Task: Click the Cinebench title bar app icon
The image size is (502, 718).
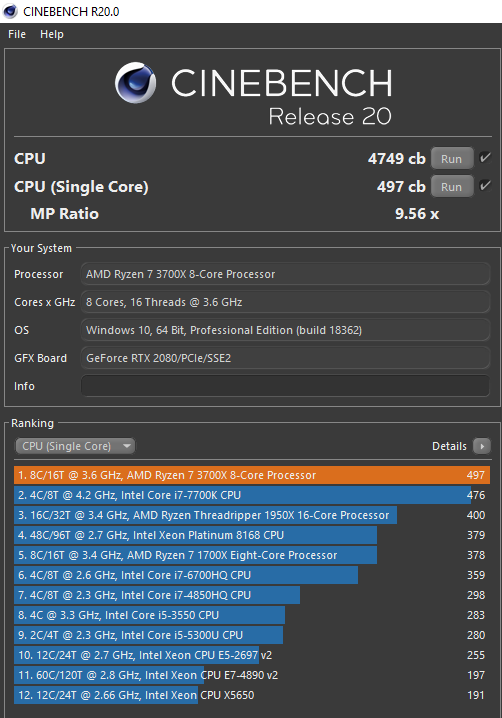Action: [10, 11]
